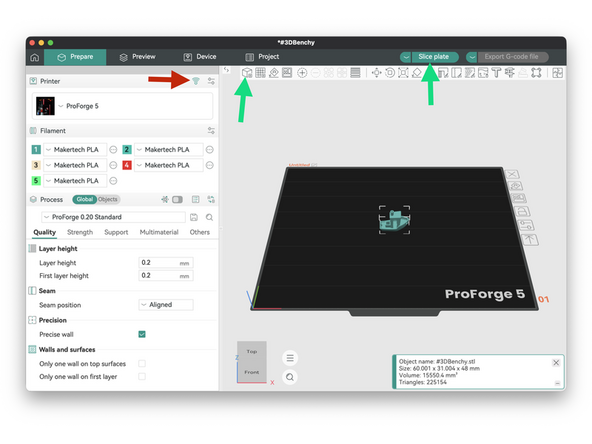The height and width of the screenshot is (444, 592).
Task: Click the save process preset icon
Action: [x=194, y=217]
